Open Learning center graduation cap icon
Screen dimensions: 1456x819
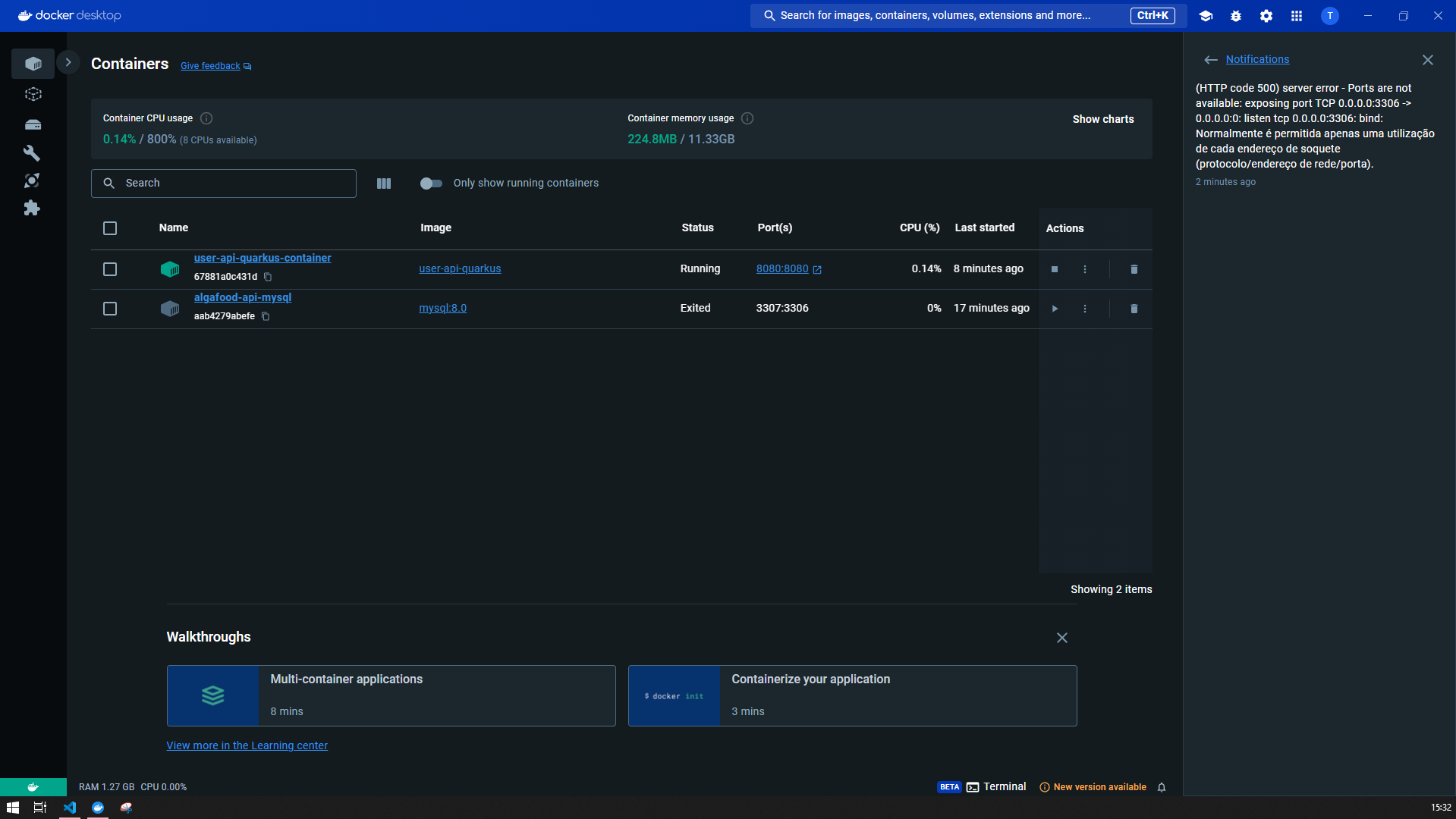click(x=1206, y=16)
